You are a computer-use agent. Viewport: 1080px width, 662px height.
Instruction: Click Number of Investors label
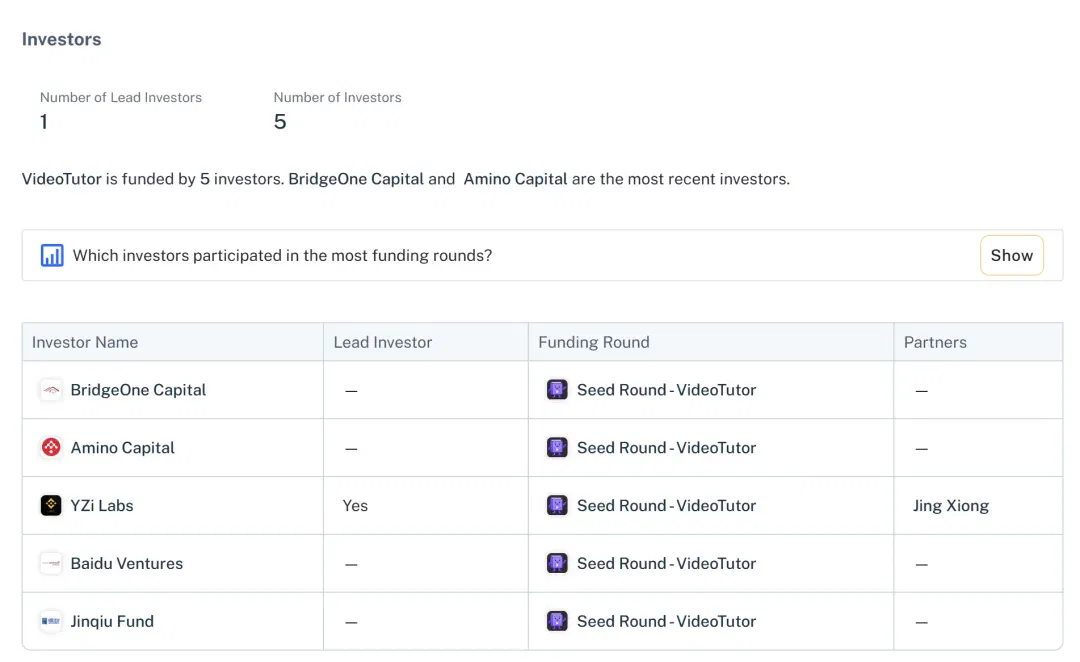pyautogui.click(x=338, y=98)
